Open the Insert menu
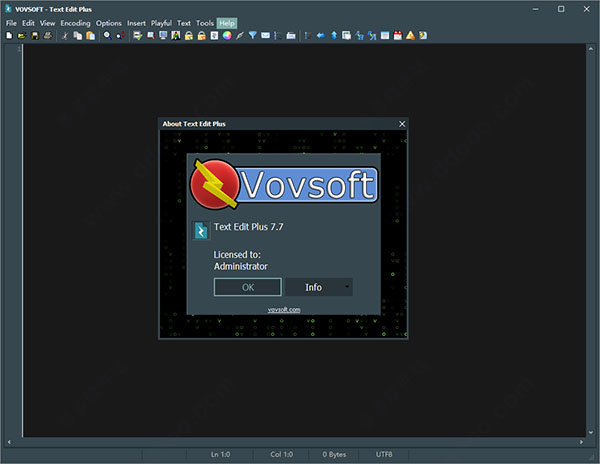 tap(136, 23)
